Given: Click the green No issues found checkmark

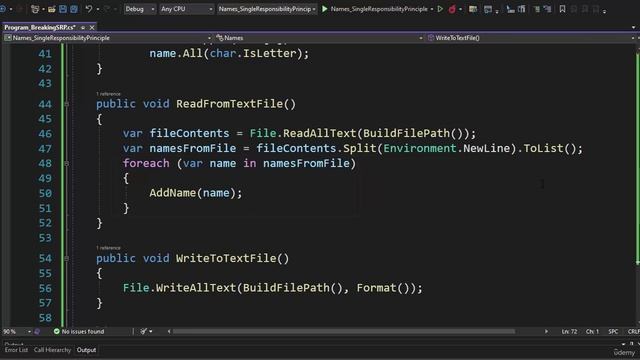Looking at the screenshot, I should coord(57,331).
